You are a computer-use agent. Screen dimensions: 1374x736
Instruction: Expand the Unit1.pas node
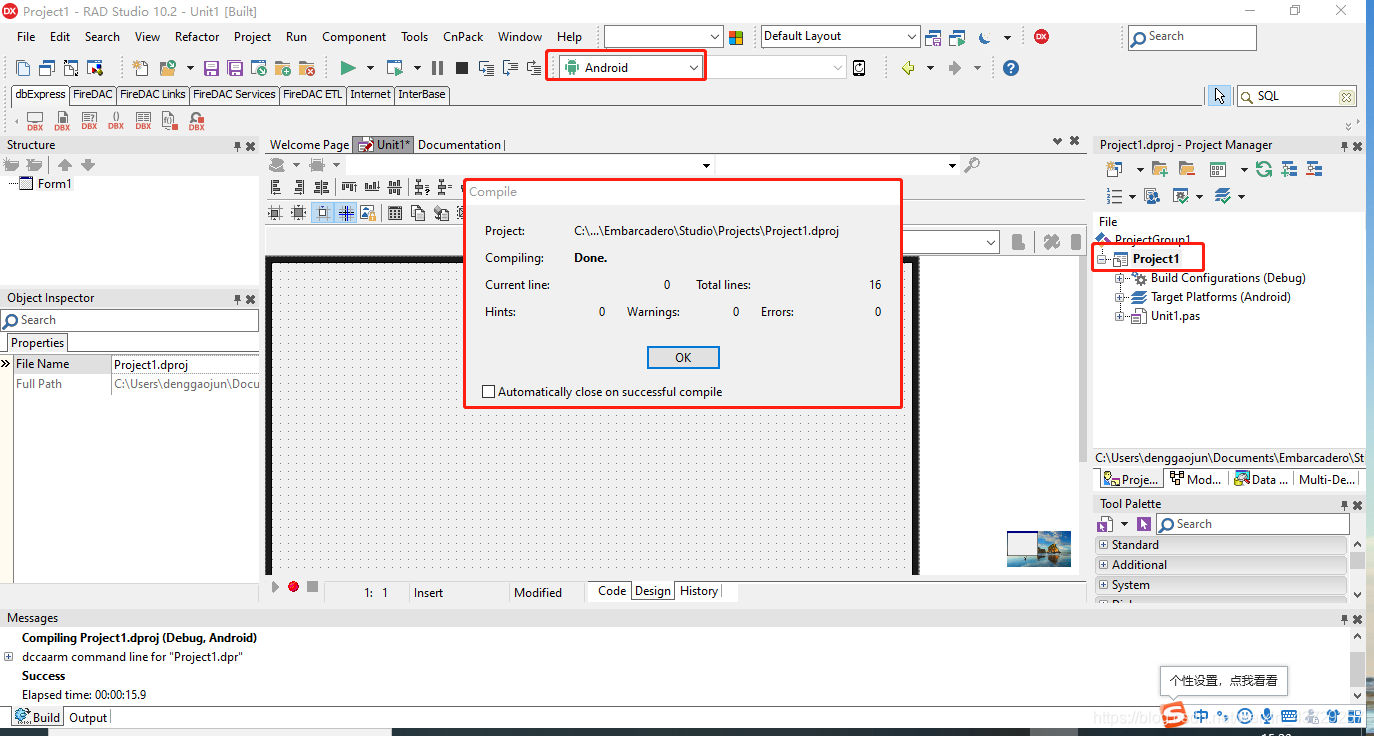coord(1121,316)
